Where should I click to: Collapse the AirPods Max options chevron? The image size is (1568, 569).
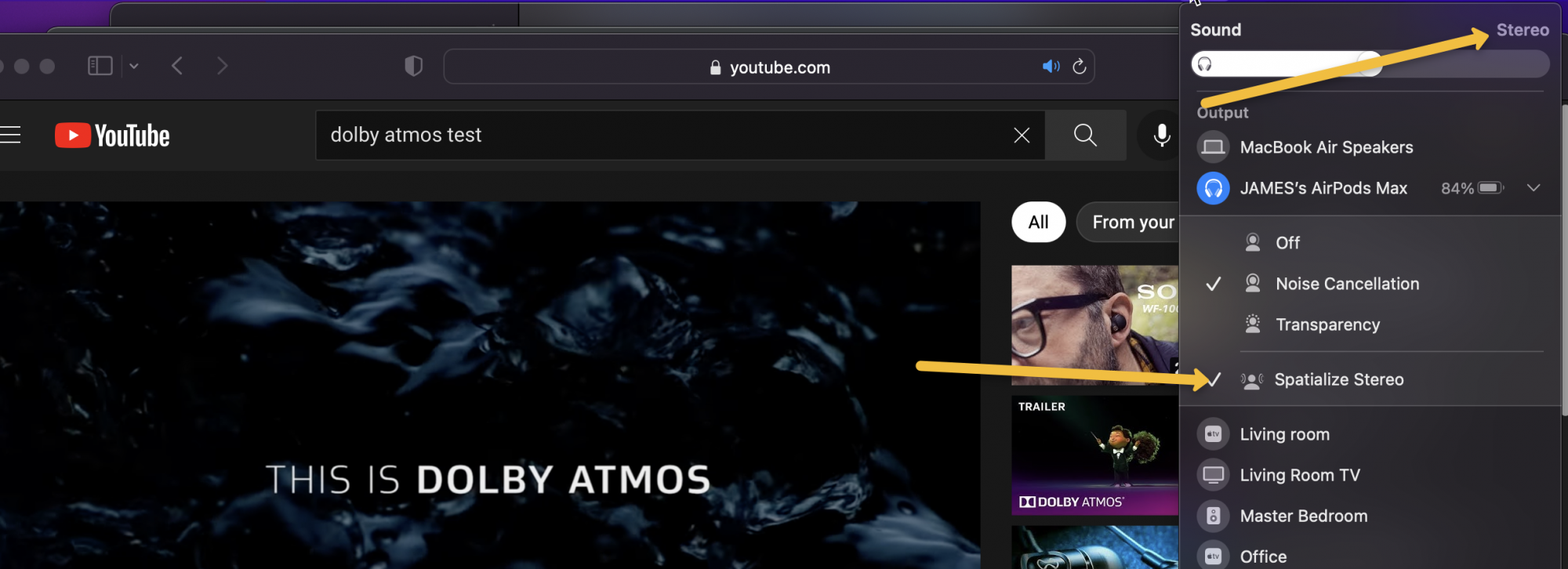point(1534,188)
